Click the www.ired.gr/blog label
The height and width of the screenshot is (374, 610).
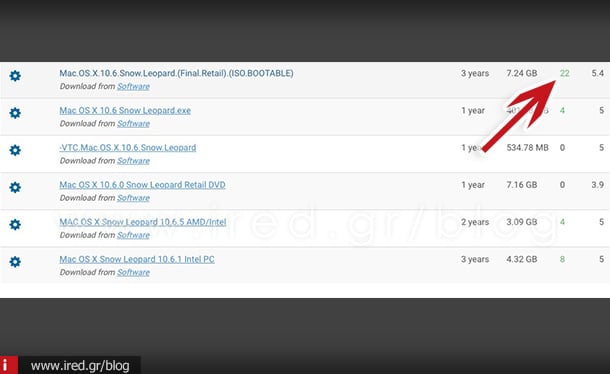click(80, 366)
